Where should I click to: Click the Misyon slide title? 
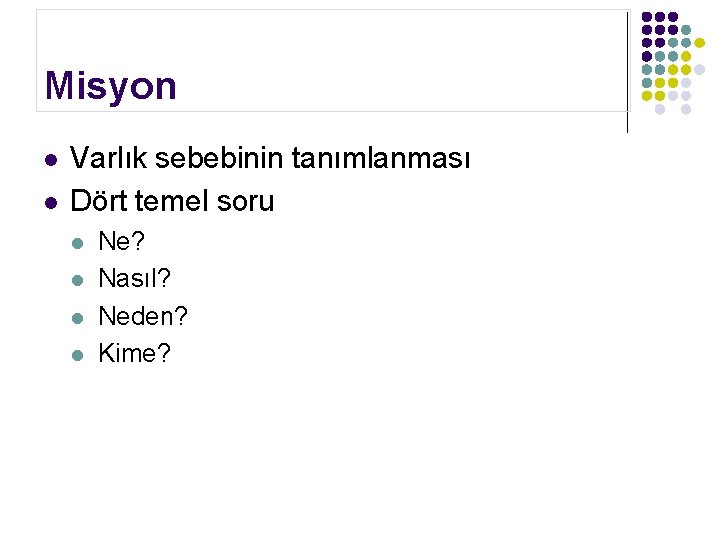[110, 86]
